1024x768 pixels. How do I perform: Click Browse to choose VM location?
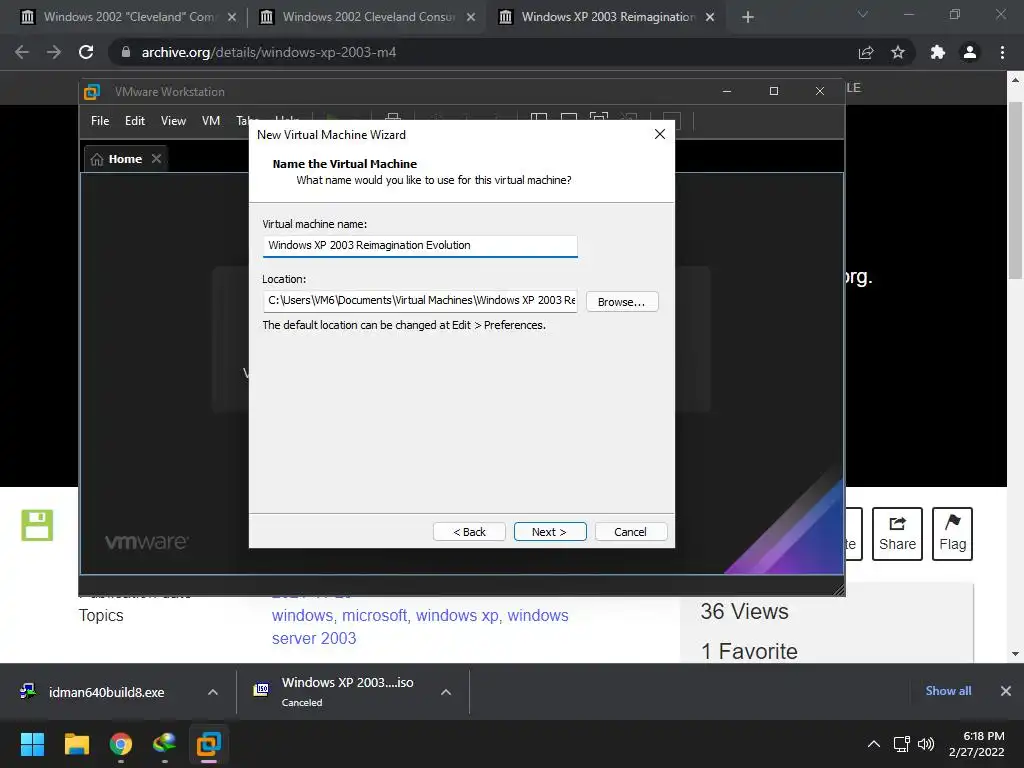(x=622, y=302)
